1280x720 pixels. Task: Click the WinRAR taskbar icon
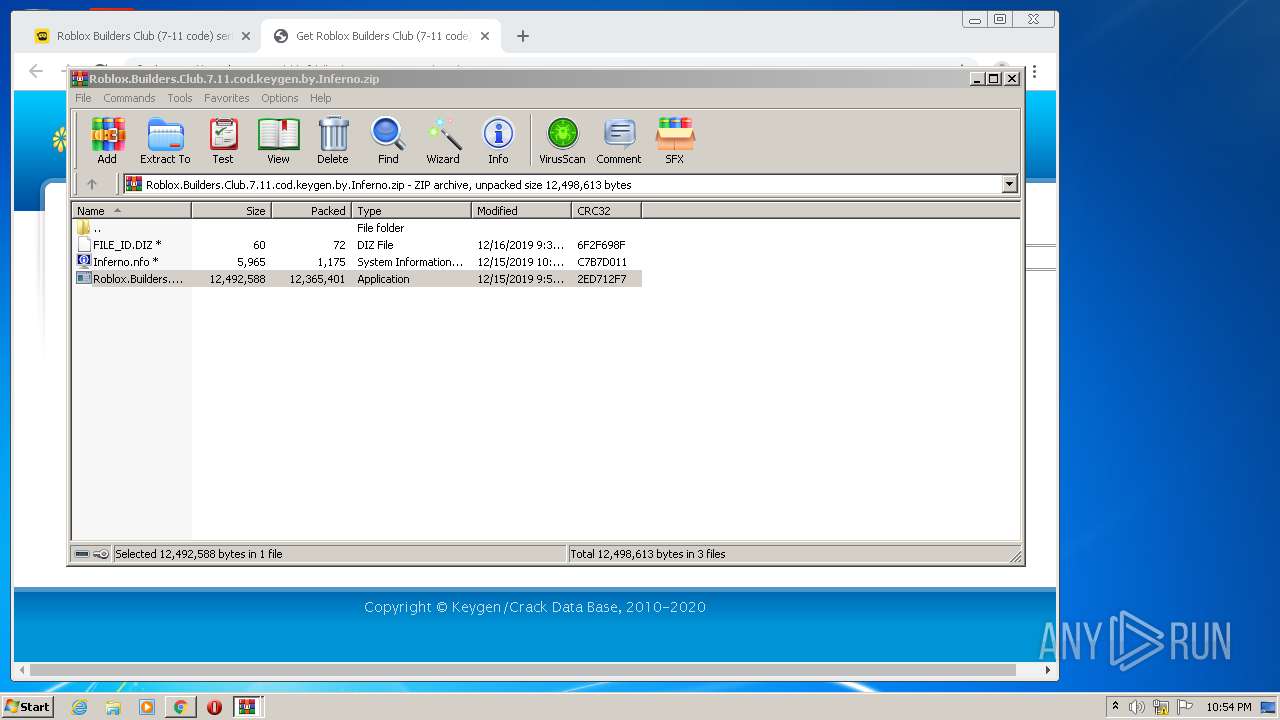(x=247, y=707)
